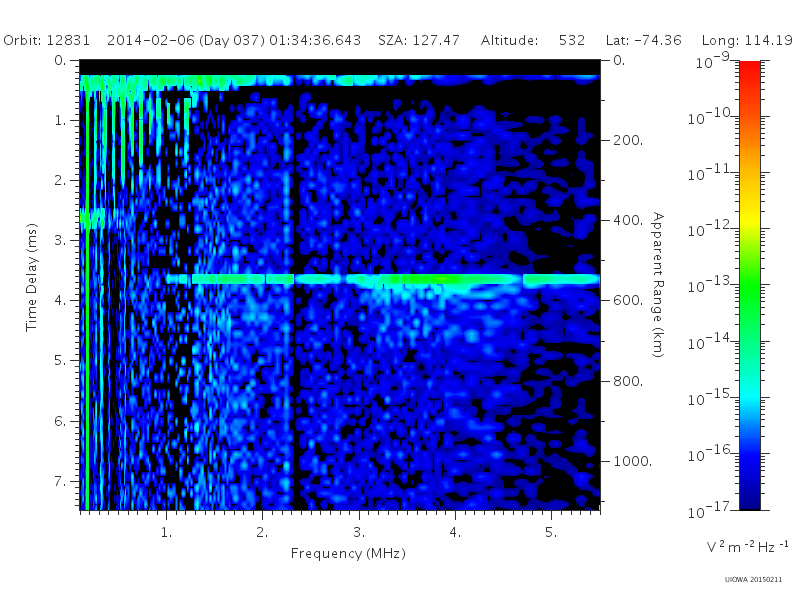Select the Altitude: label in header
This screenshot has width=800, height=600.
[509, 40]
